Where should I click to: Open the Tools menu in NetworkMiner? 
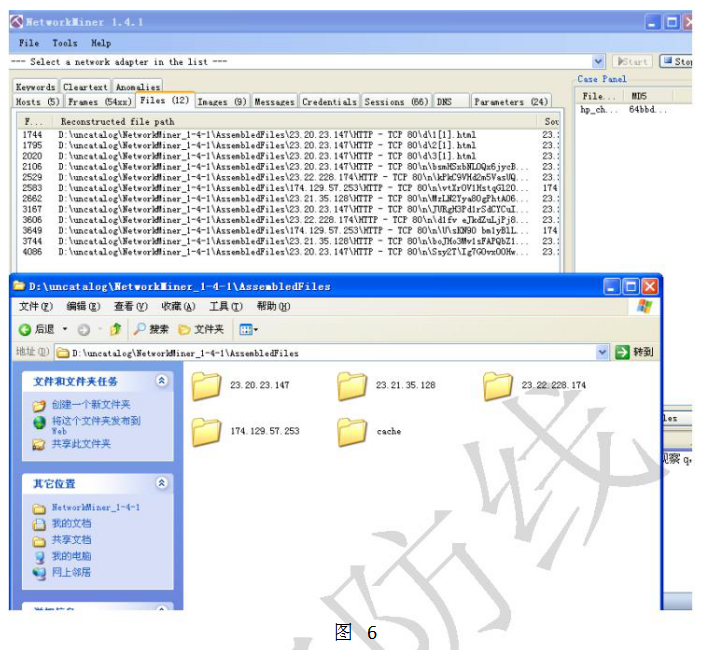point(64,43)
